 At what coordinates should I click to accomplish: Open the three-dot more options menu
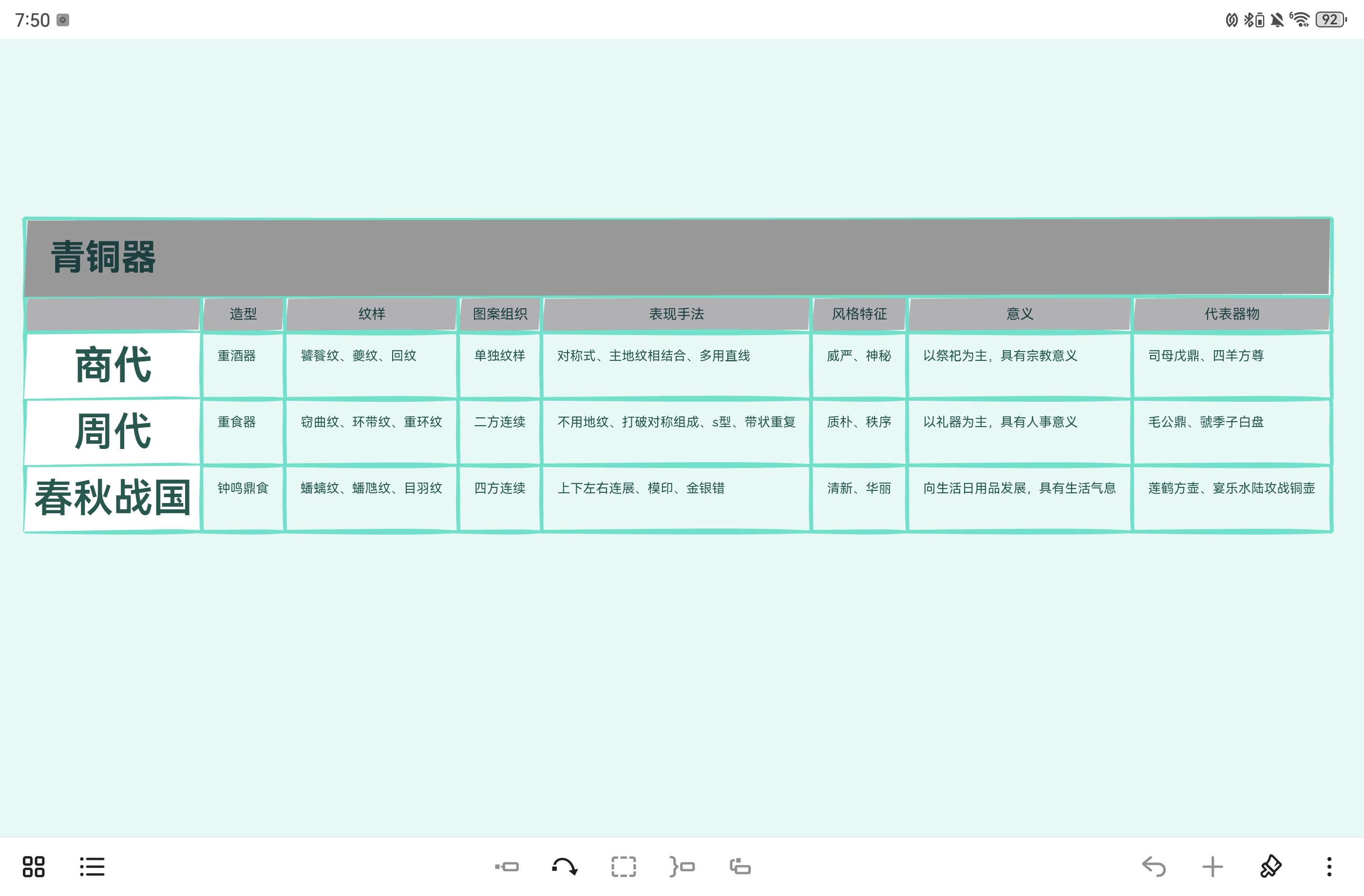pos(1329,866)
